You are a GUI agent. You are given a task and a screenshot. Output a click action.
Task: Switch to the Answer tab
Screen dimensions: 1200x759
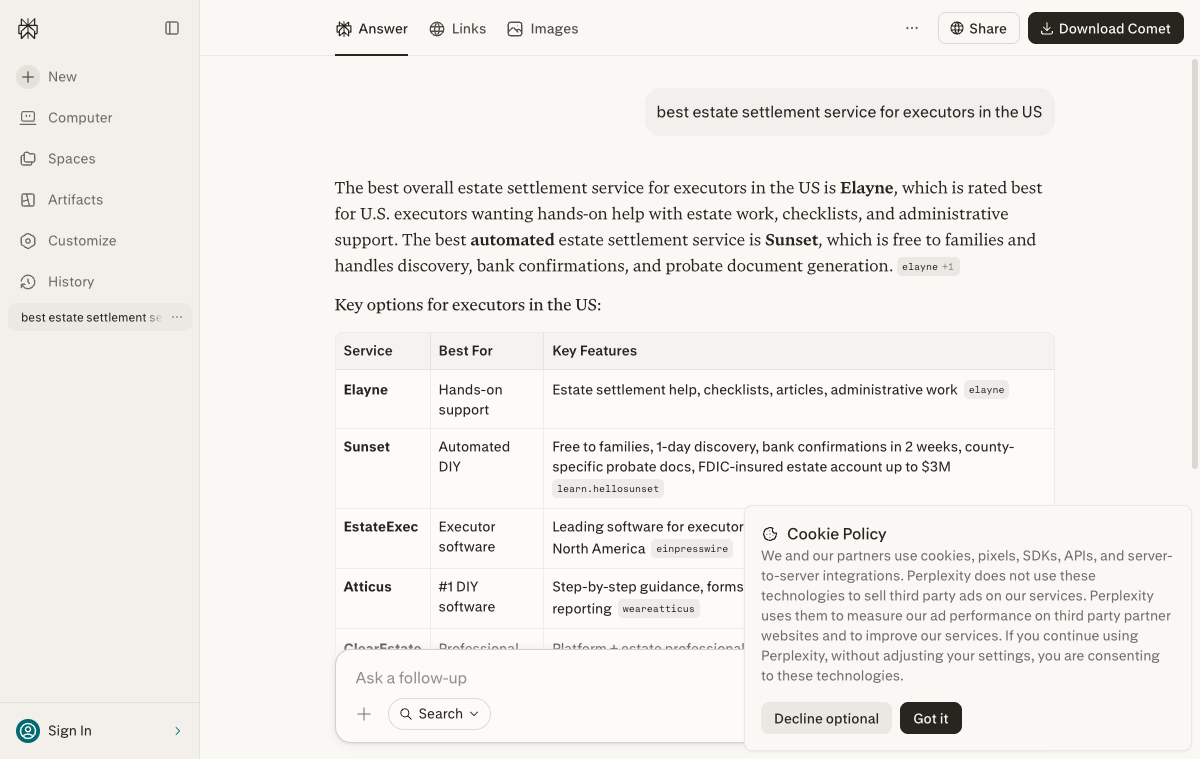tap(371, 29)
